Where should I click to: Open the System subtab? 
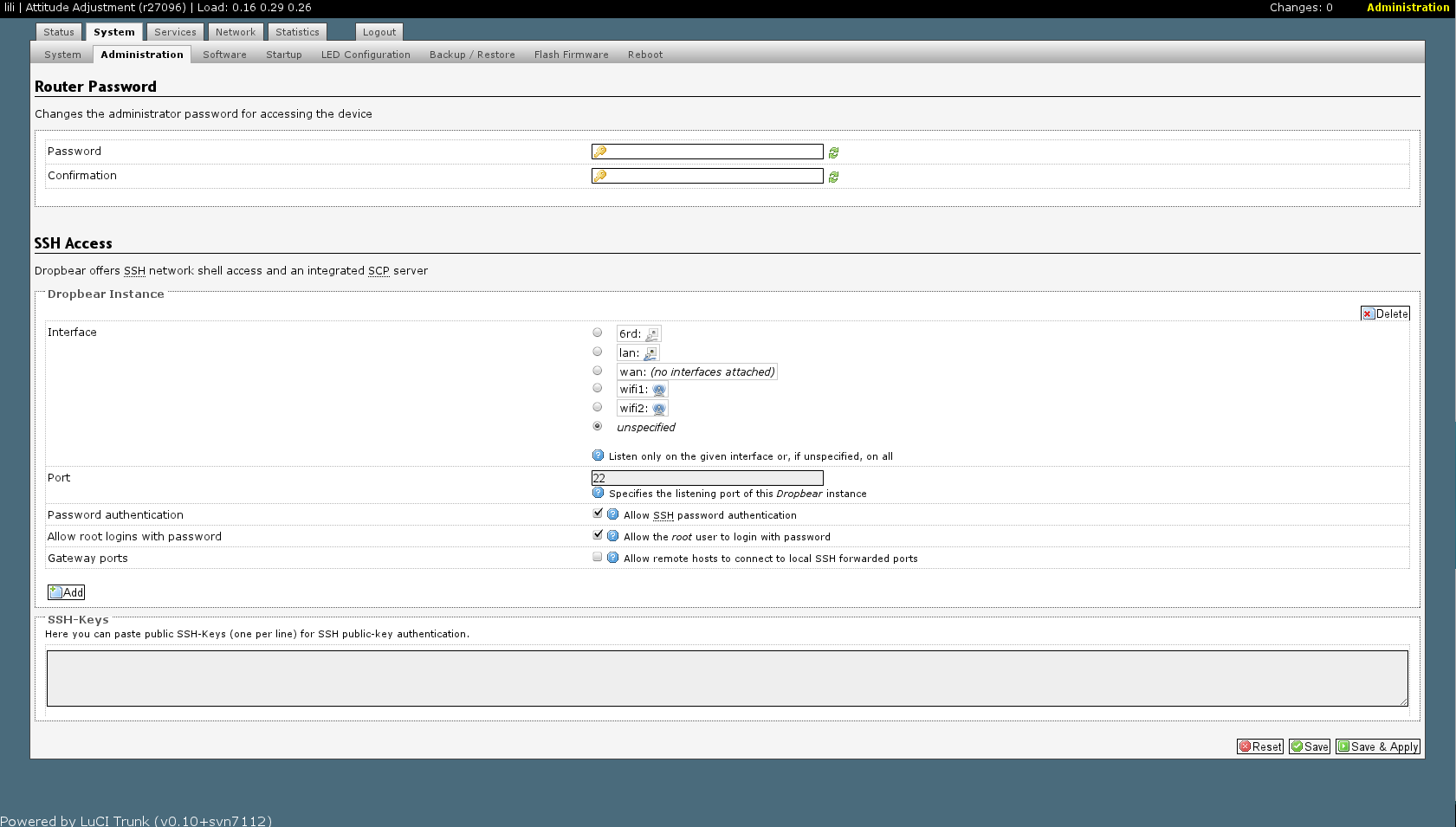(62, 55)
